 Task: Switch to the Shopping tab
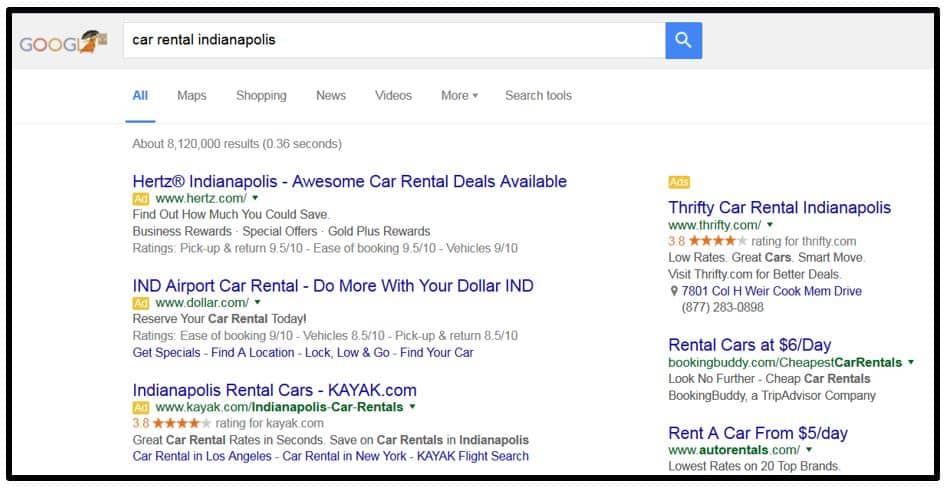(x=261, y=96)
